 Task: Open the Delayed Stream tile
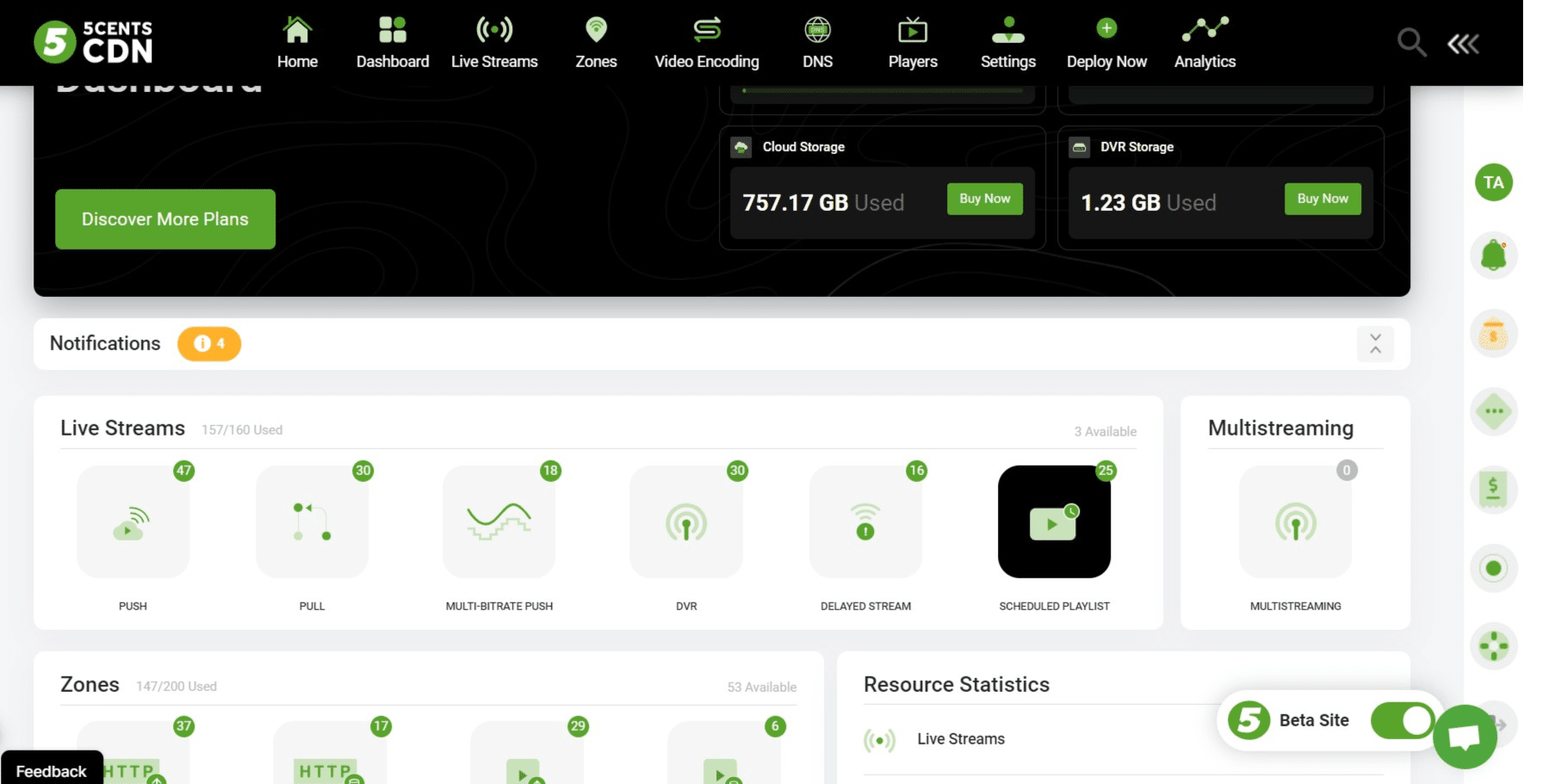point(865,522)
